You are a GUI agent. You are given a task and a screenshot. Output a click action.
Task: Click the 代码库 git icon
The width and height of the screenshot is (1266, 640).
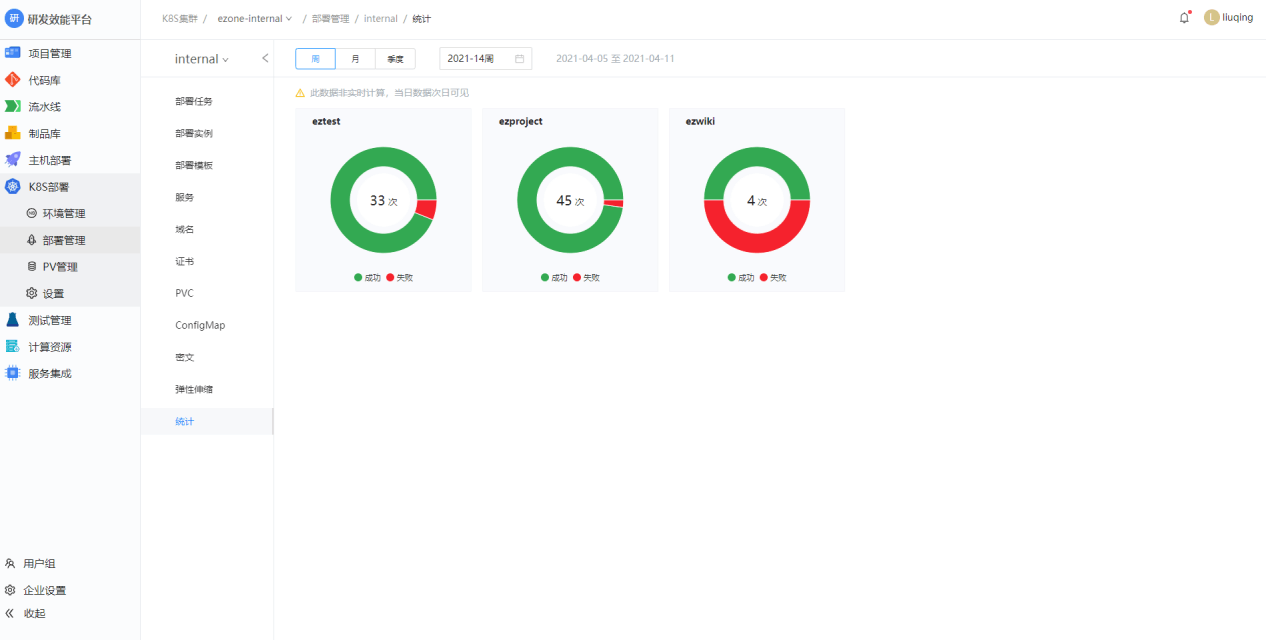pos(13,80)
